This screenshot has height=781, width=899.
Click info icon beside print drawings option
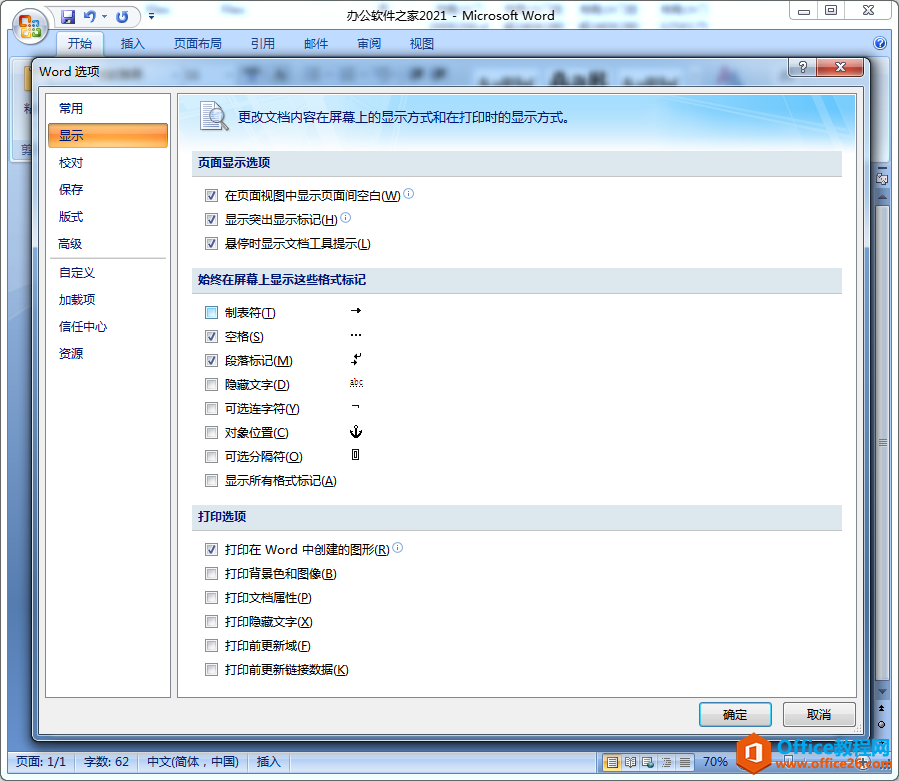point(397,548)
